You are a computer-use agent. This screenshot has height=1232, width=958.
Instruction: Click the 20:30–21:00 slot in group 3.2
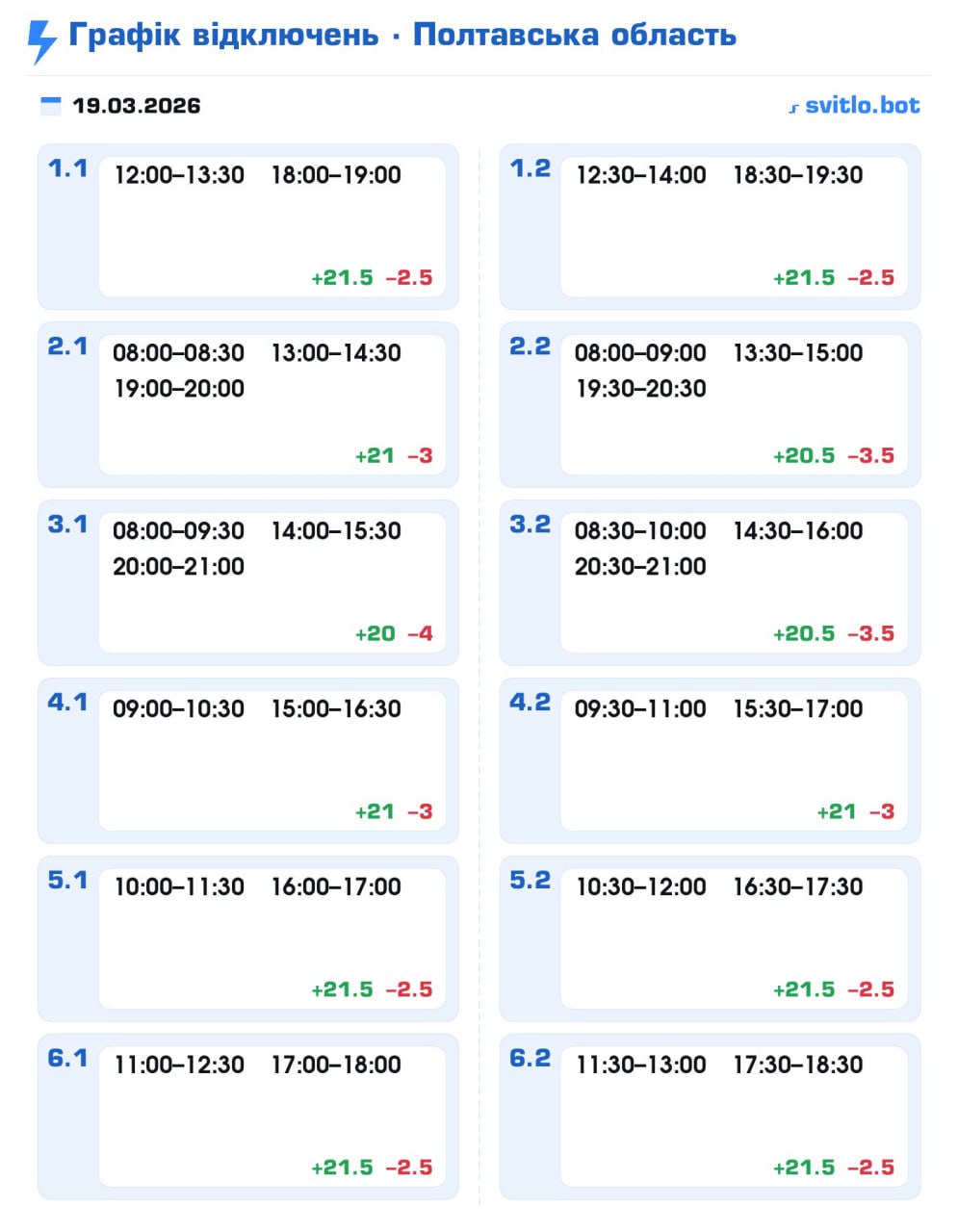[x=640, y=567]
